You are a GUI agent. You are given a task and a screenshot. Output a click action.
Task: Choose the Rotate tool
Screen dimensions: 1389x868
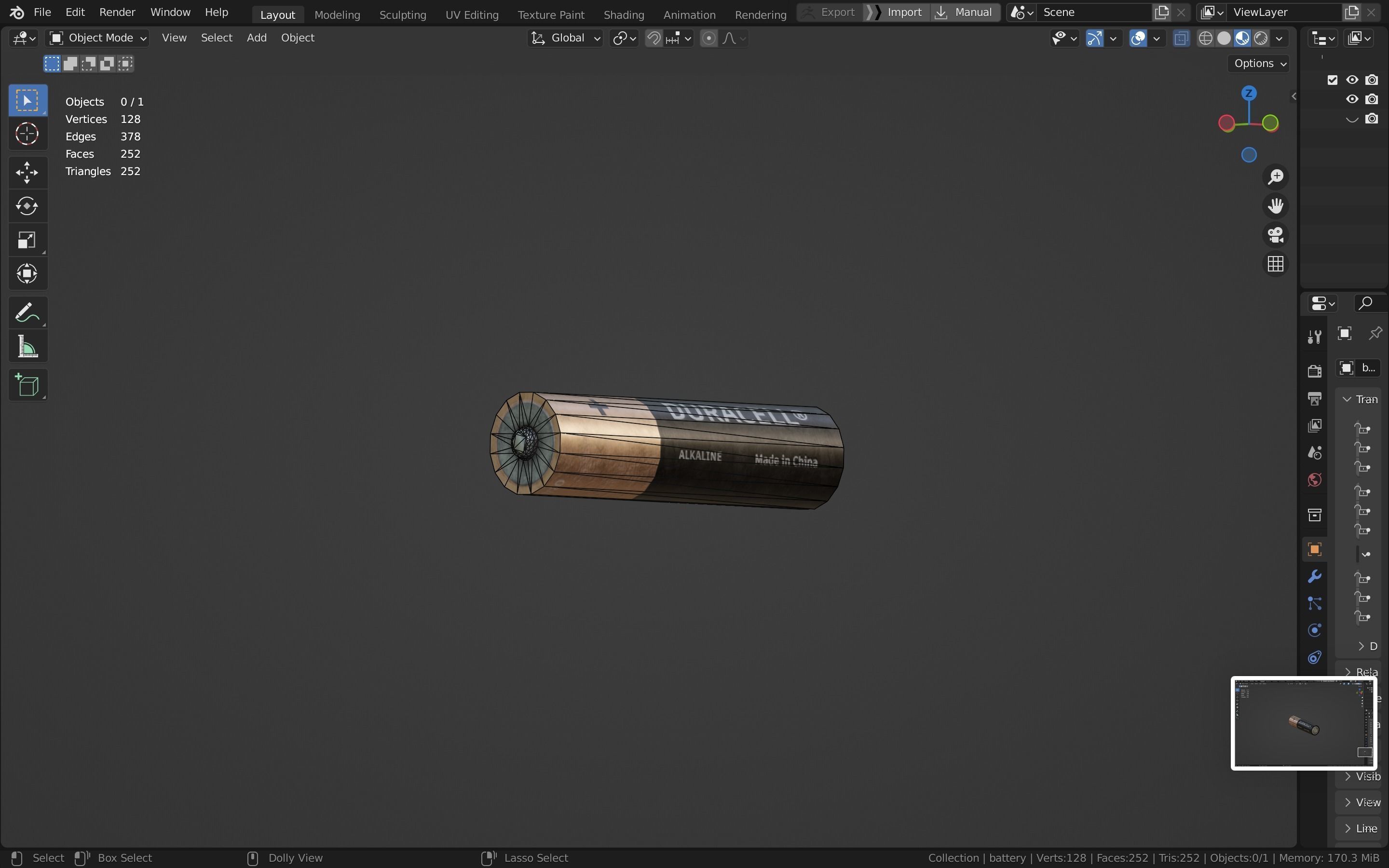pyautogui.click(x=27, y=206)
